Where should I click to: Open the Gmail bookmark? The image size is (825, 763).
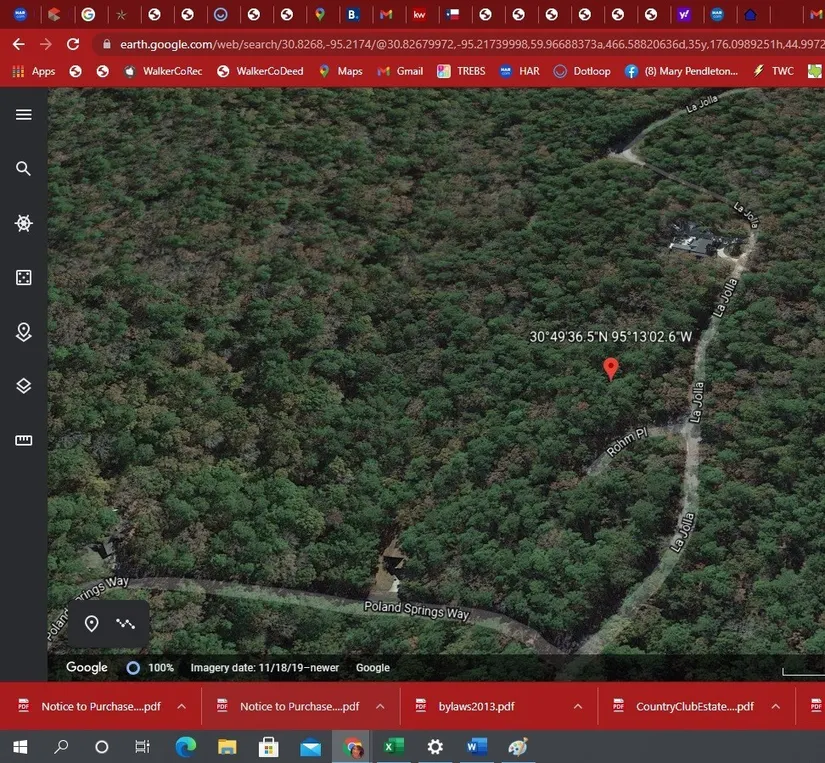pos(400,71)
